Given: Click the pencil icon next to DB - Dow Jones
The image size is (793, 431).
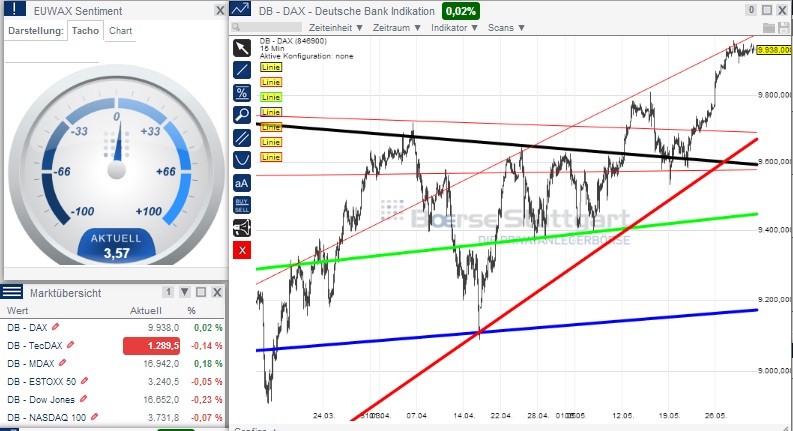Looking at the screenshot, I should (x=83, y=399).
